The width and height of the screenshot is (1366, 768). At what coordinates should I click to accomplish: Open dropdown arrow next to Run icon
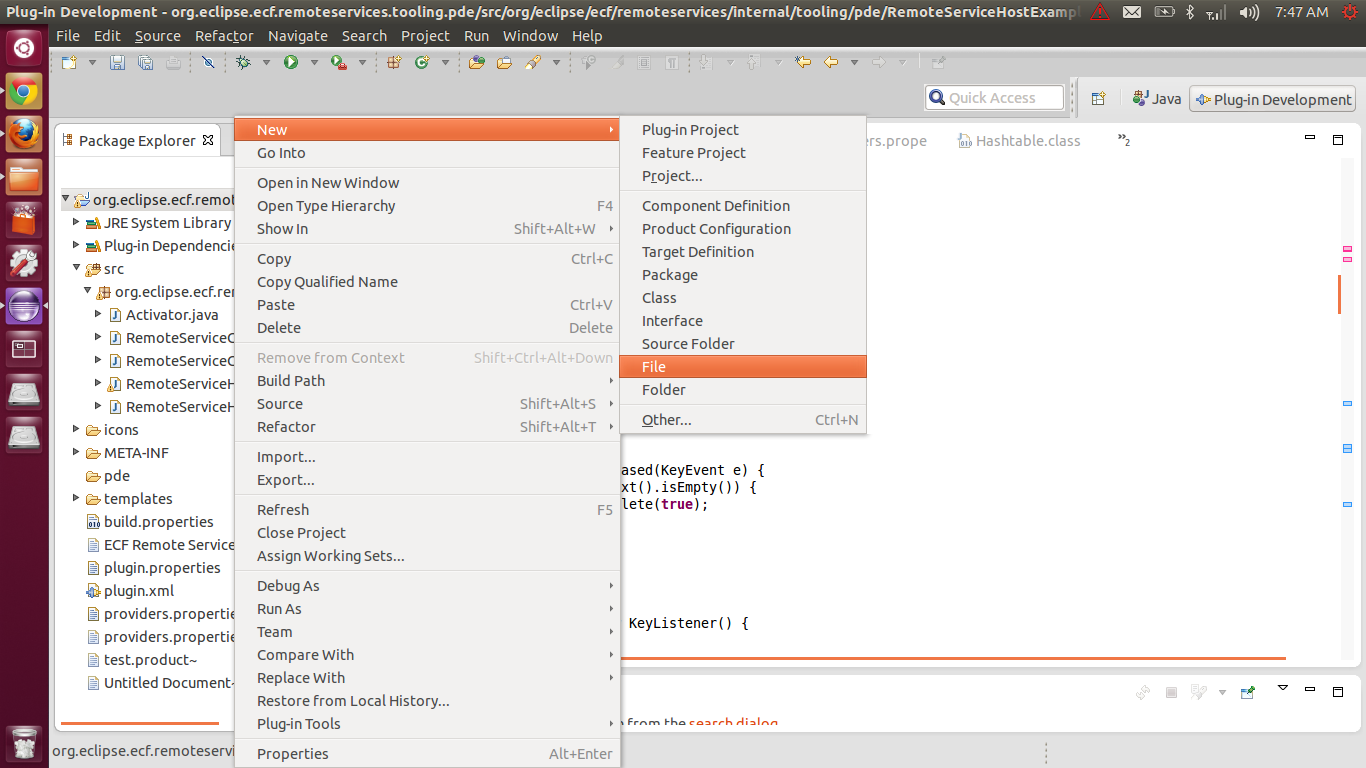314,62
